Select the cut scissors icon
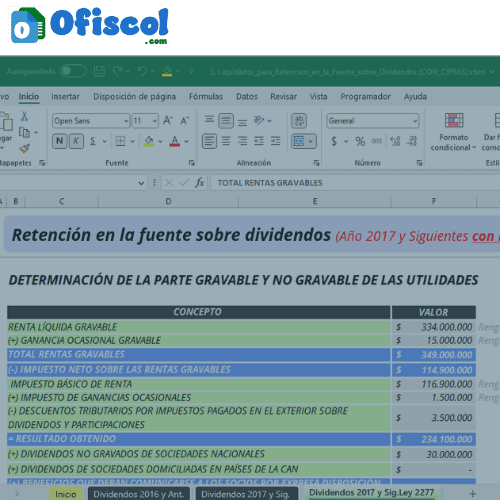This screenshot has width=500, height=500. (x=24, y=116)
